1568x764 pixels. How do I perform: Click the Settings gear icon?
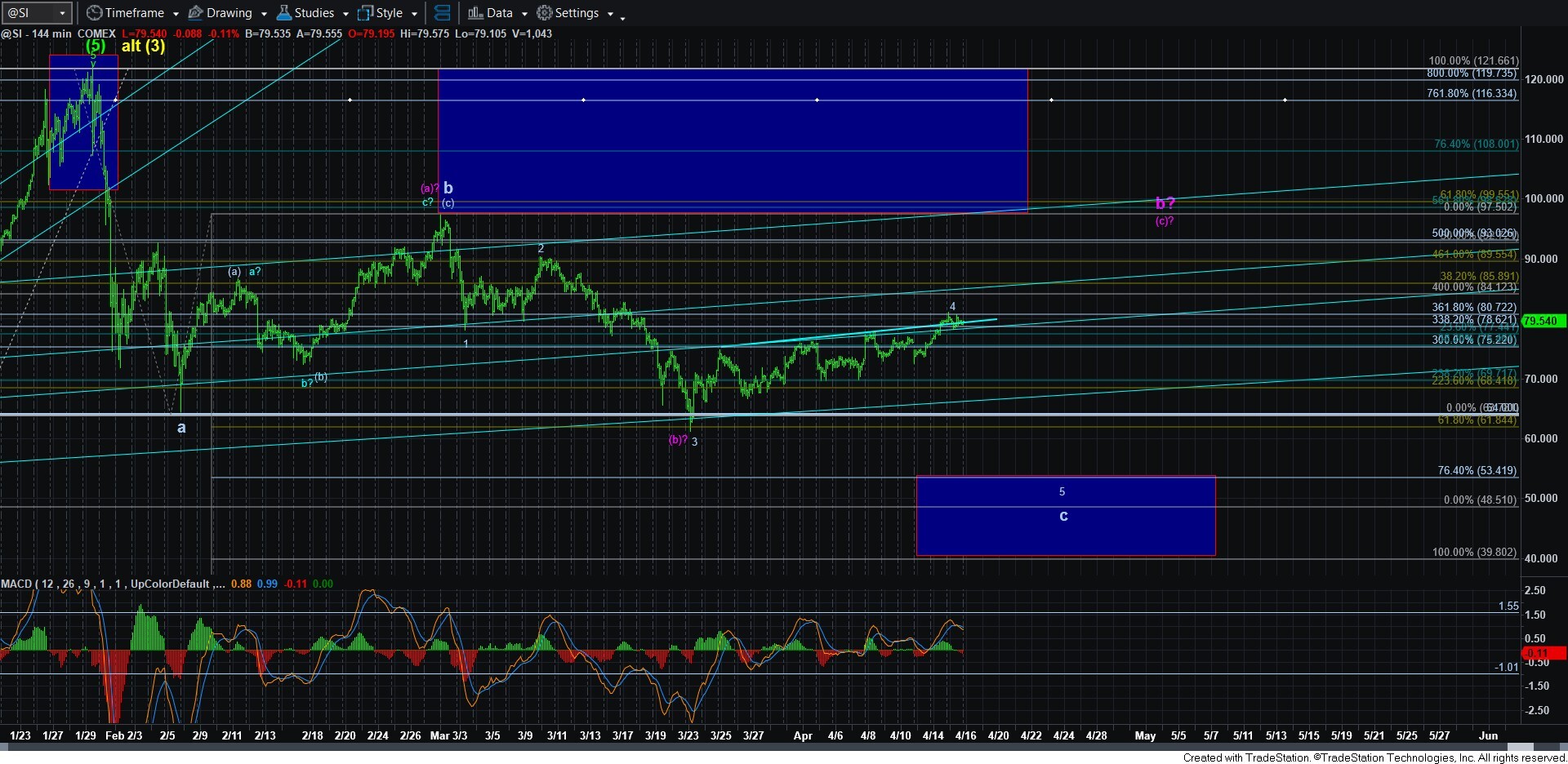coord(545,13)
